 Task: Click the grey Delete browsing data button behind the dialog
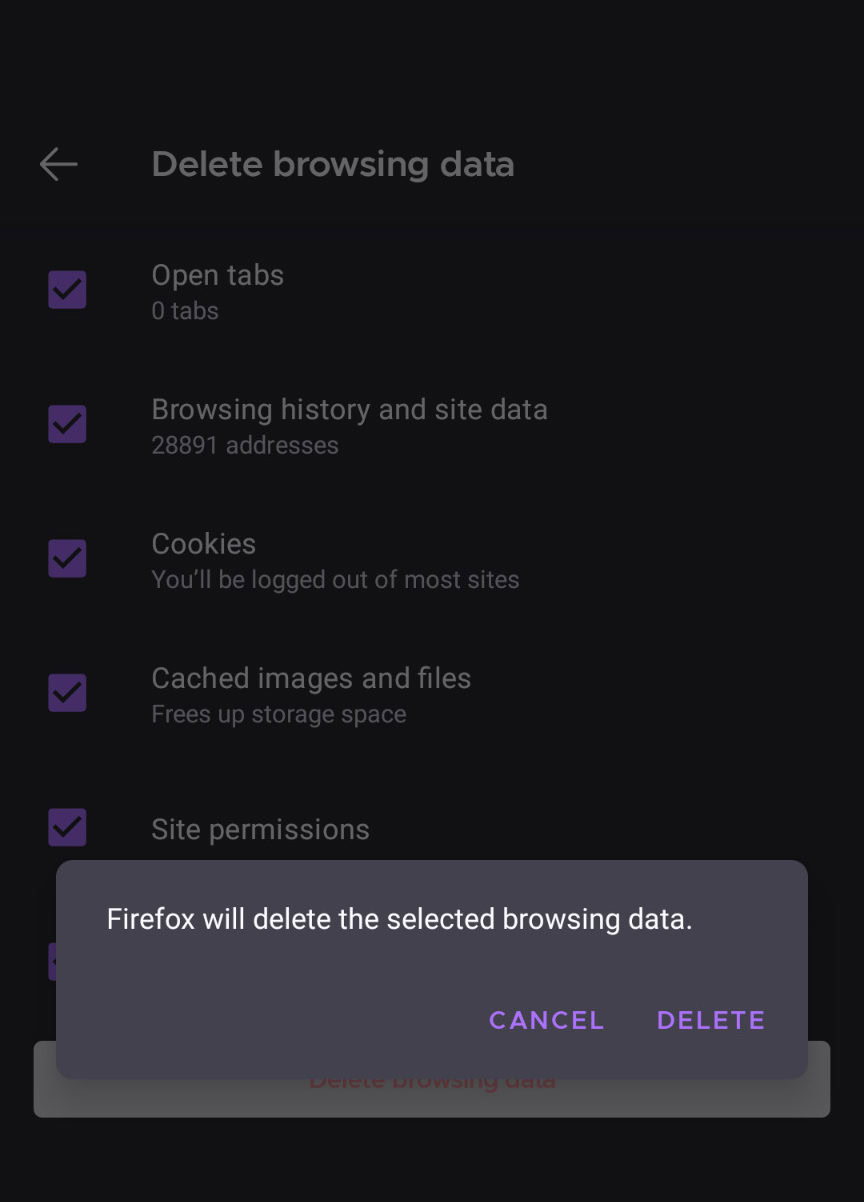tap(432, 1098)
